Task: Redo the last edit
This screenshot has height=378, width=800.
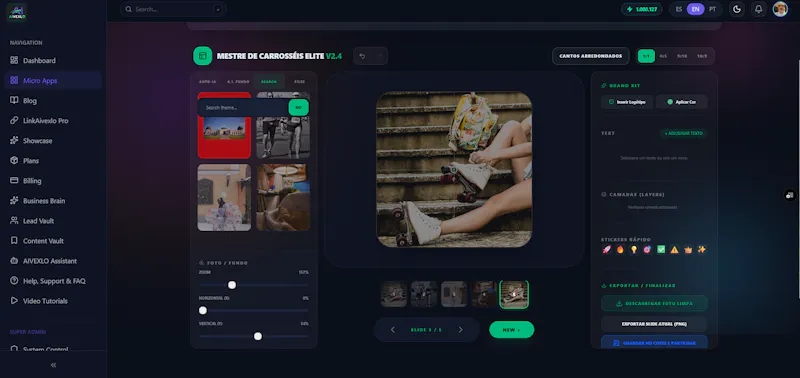Action: [x=379, y=56]
